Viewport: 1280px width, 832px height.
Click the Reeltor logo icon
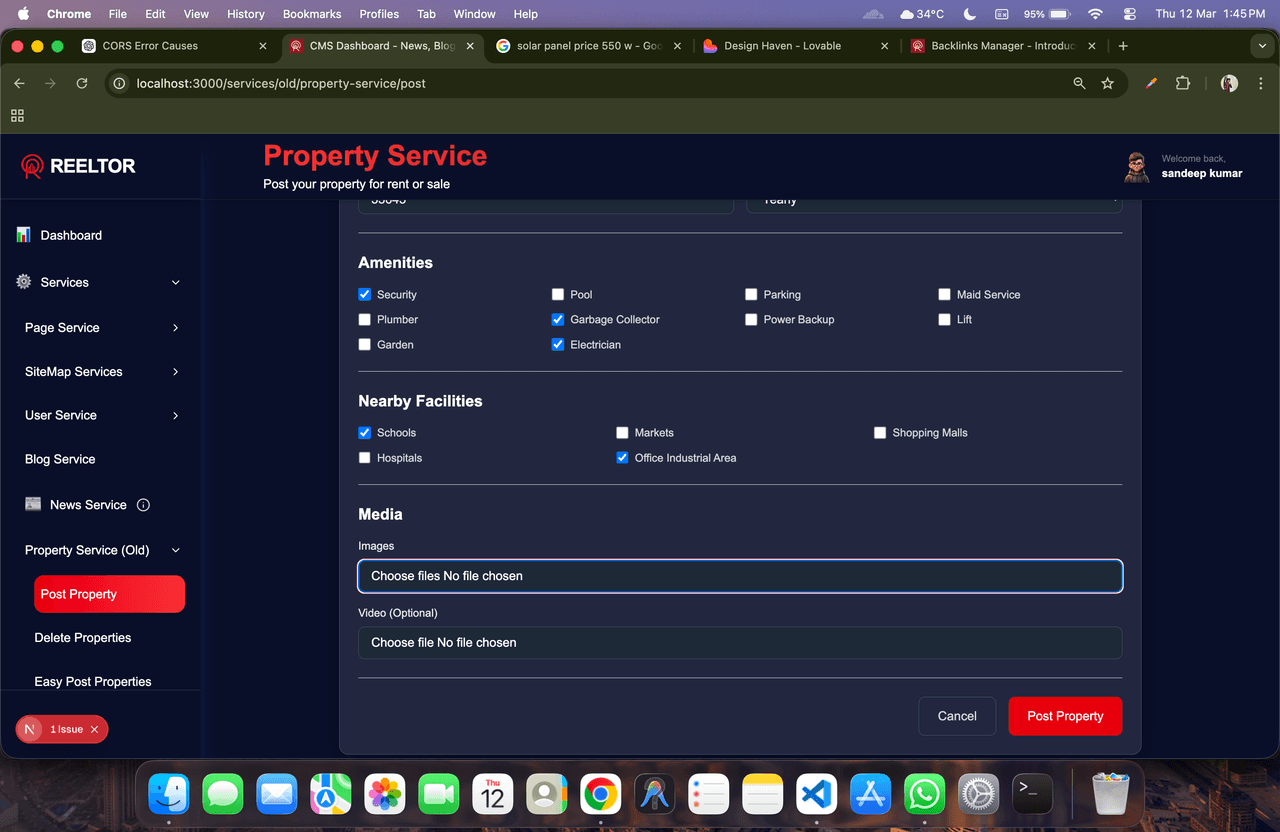32,166
